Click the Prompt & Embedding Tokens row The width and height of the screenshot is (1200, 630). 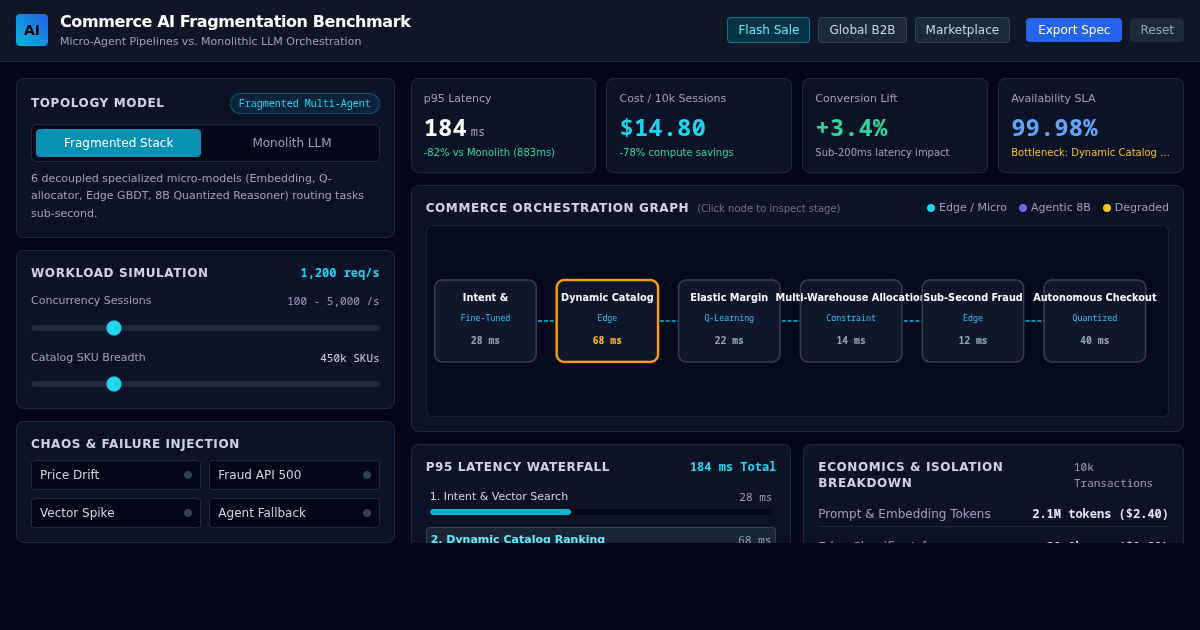pyautogui.click(x=993, y=514)
